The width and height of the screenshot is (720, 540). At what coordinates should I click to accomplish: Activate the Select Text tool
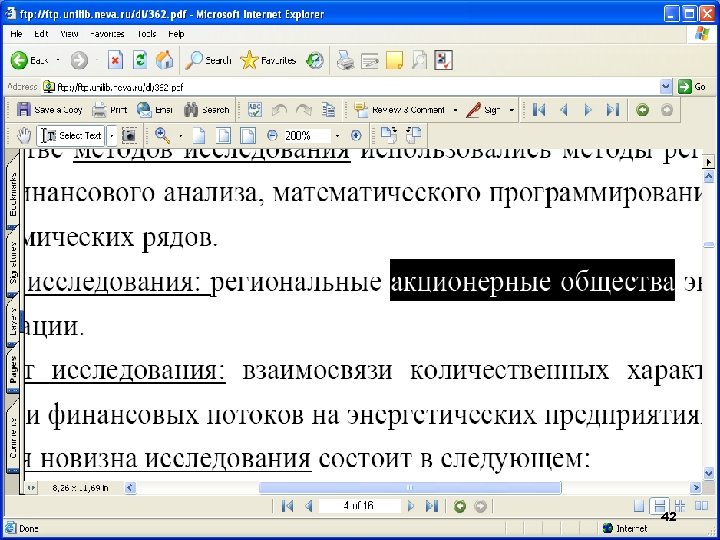(x=71, y=135)
